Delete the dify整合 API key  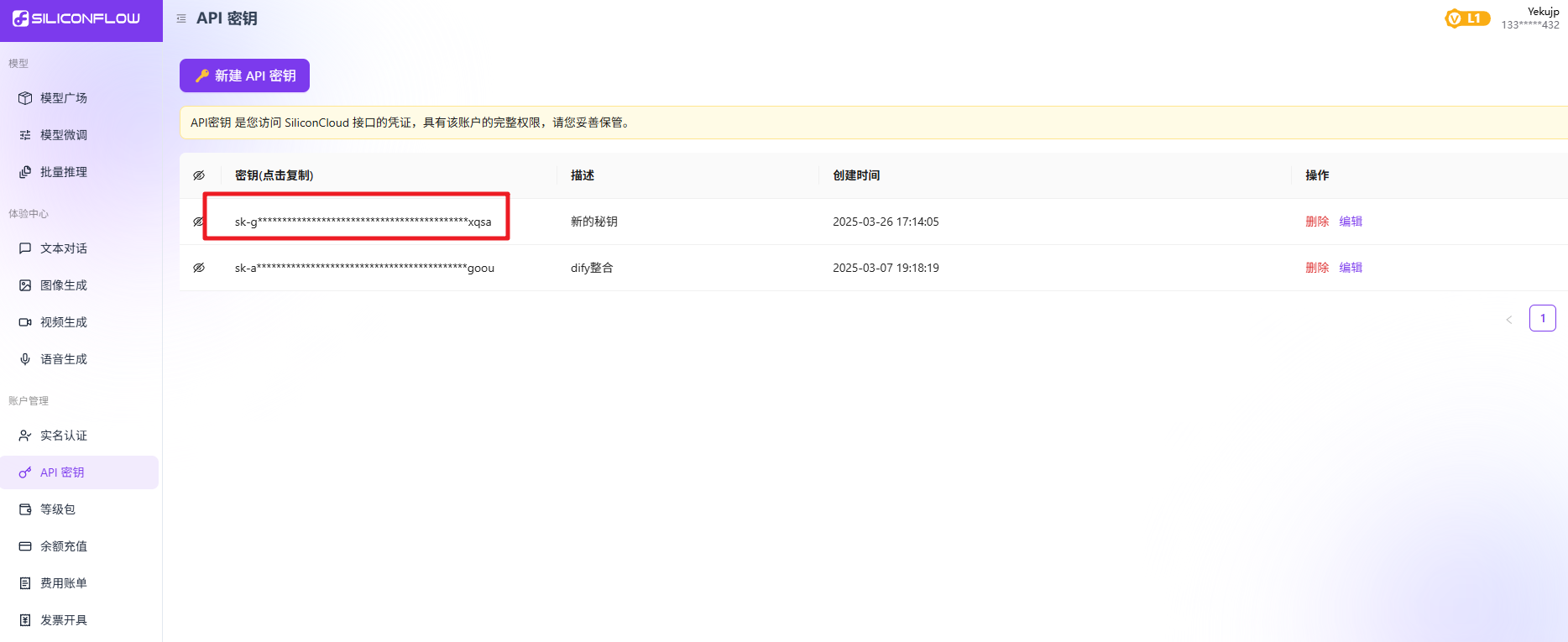(x=1316, y=268)
